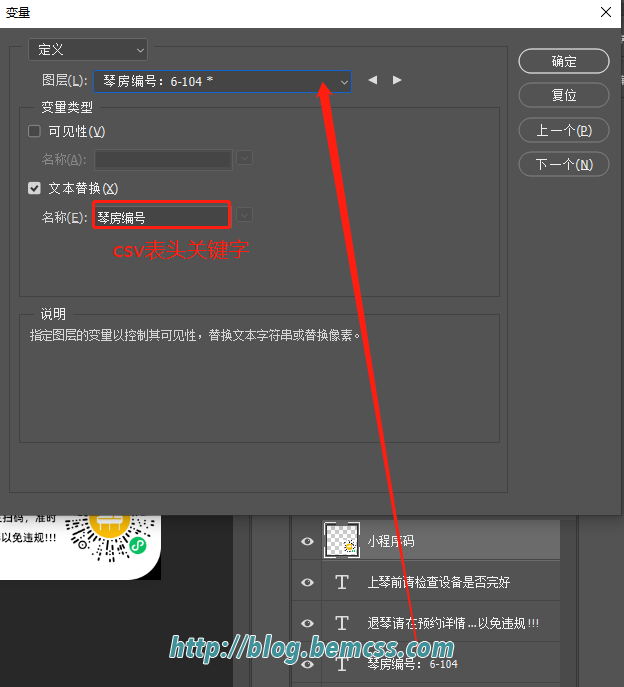Click text icon of 退琴请在预约详情 layer

pos(342,623)
